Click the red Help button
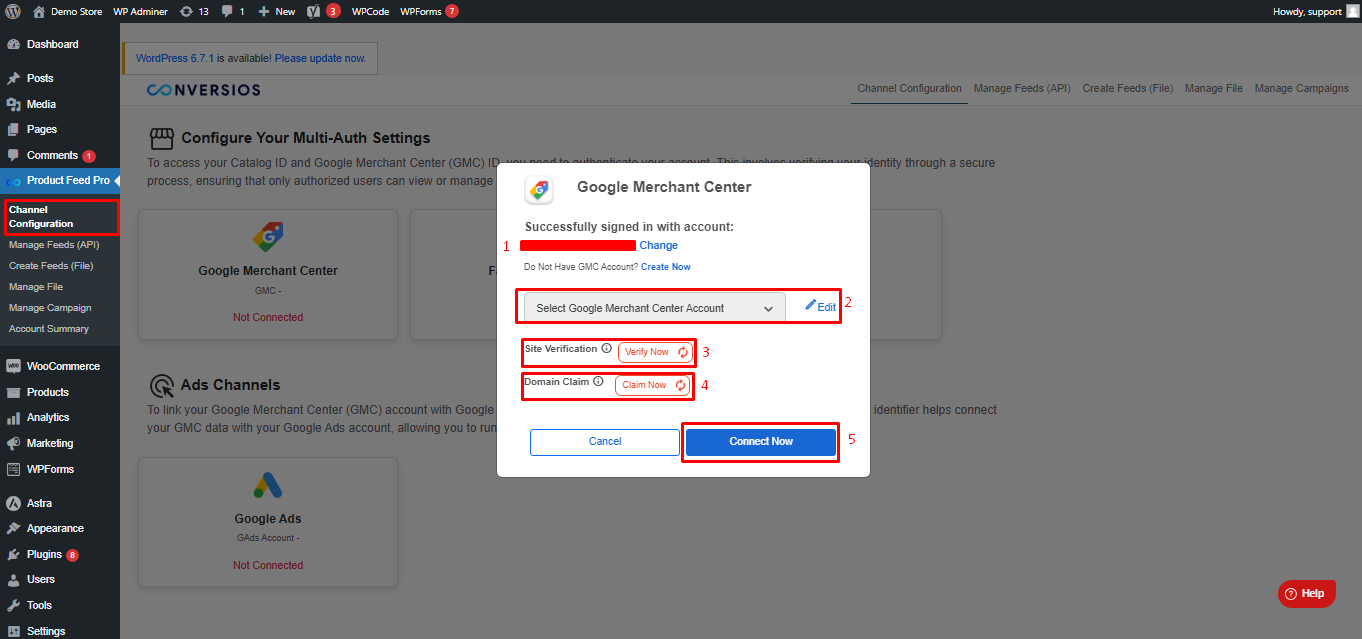Viewport: 1362px width, 639px height. pos(1306,594)
